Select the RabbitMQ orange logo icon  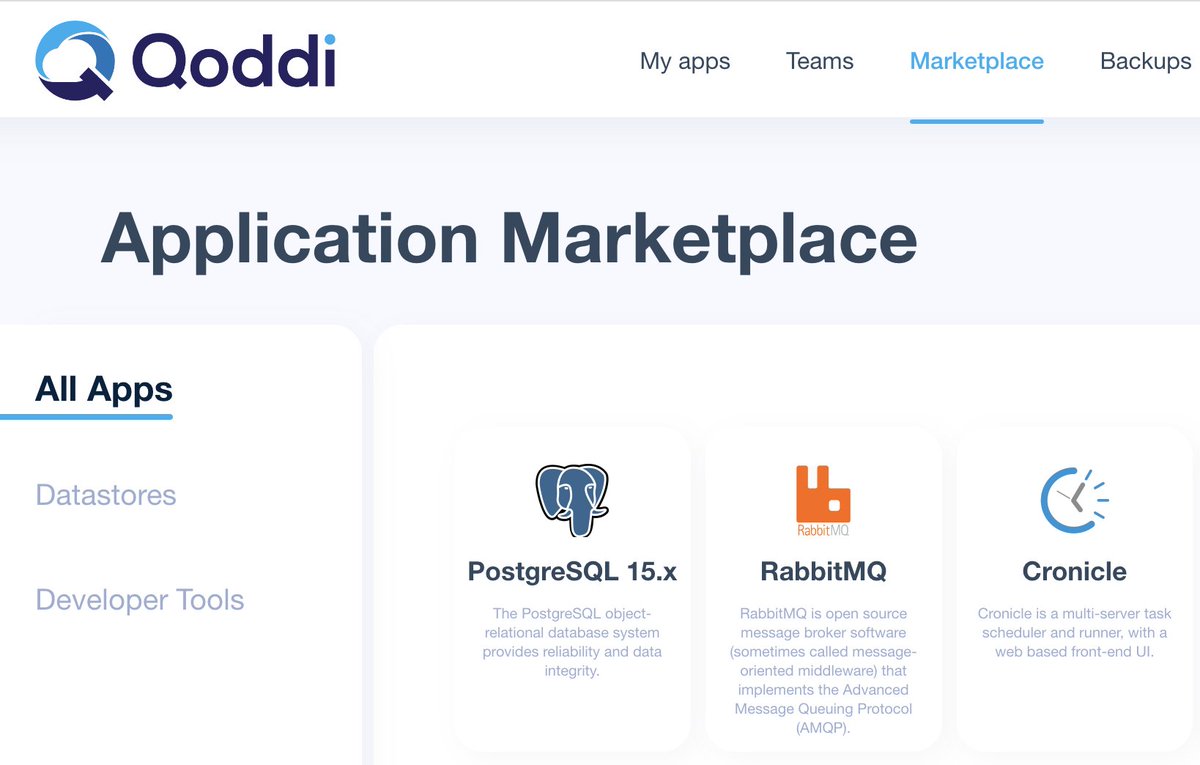click(823, 501)
